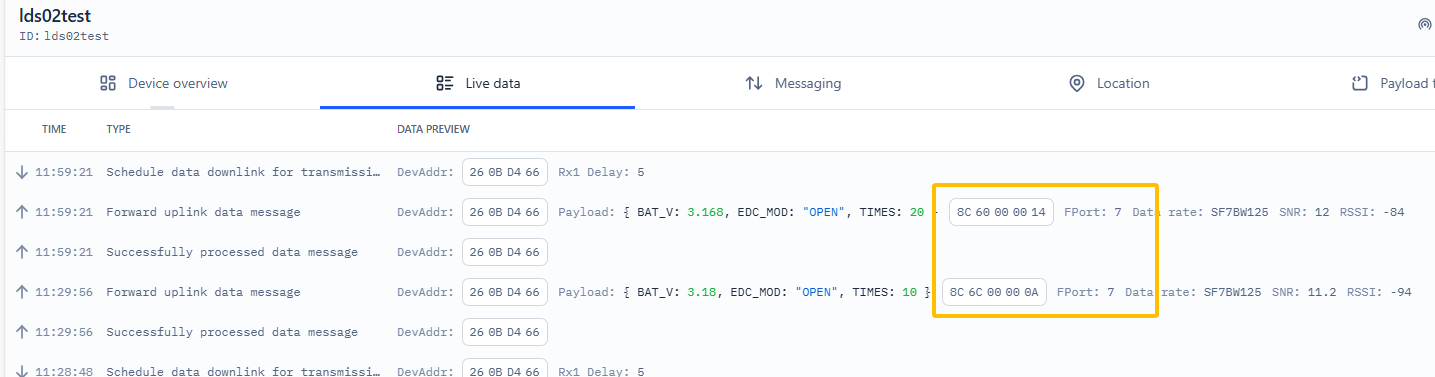Click the Live data list icon
1435x377 pixels.
pos(445,83)
